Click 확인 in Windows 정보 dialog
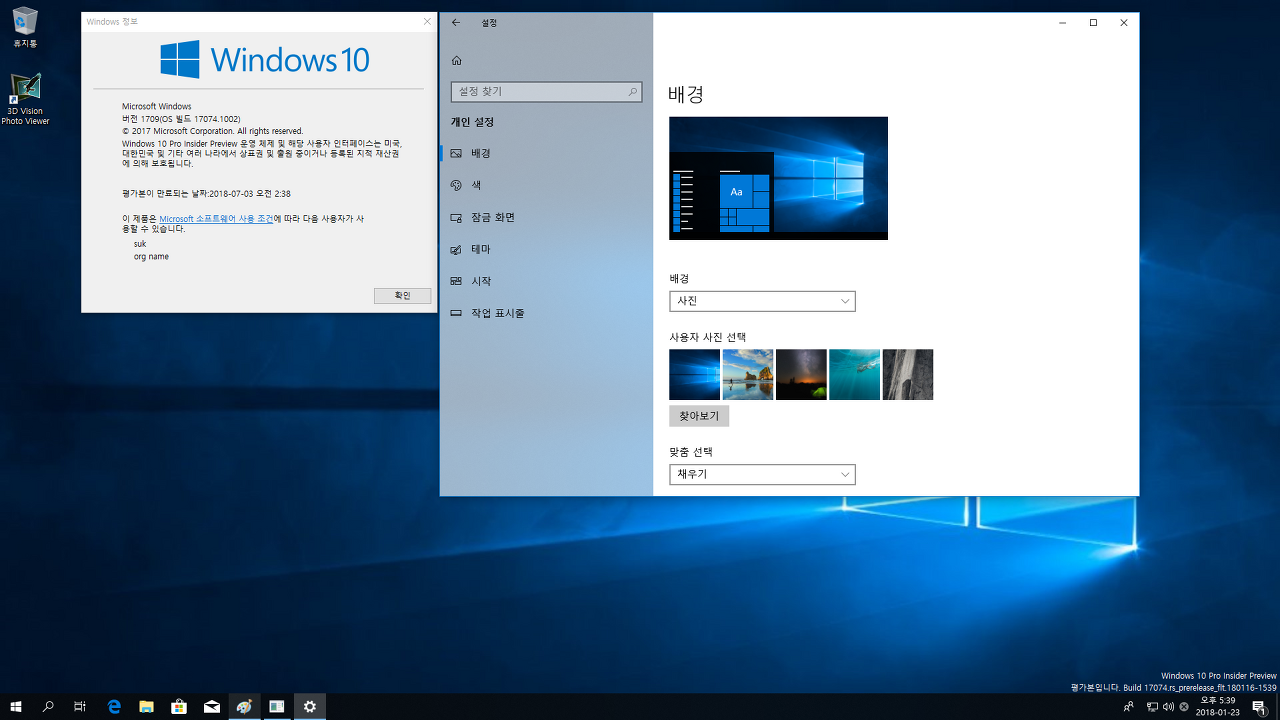The height and width of the screenshot is (720, 1280). click(402, 296)
